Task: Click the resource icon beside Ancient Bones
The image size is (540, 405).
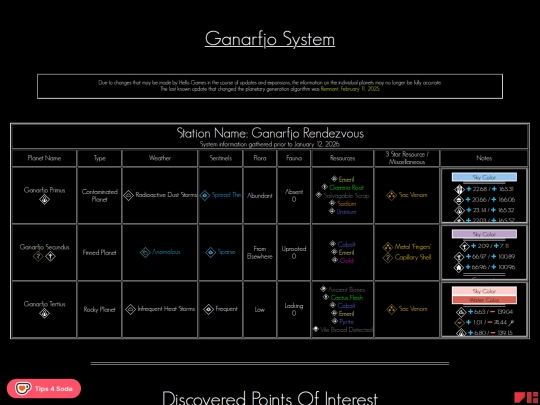Action: pos(323,289)
